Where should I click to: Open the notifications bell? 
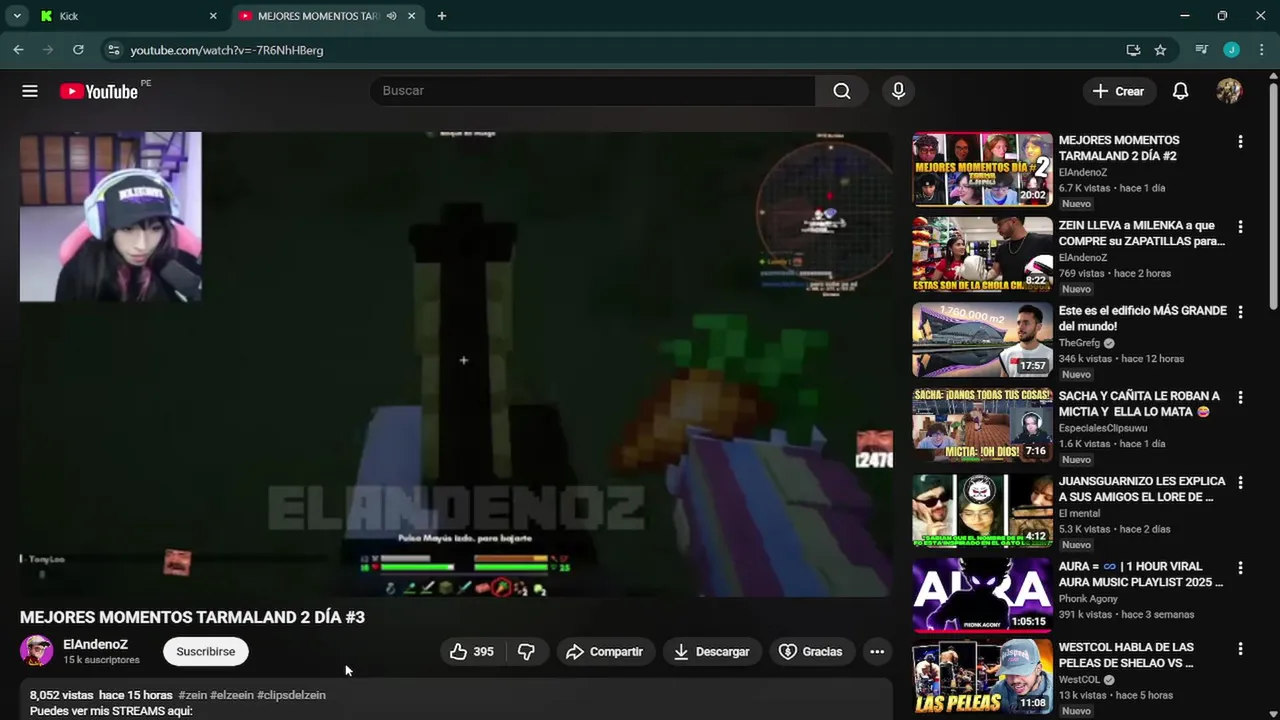point(1180,91)
